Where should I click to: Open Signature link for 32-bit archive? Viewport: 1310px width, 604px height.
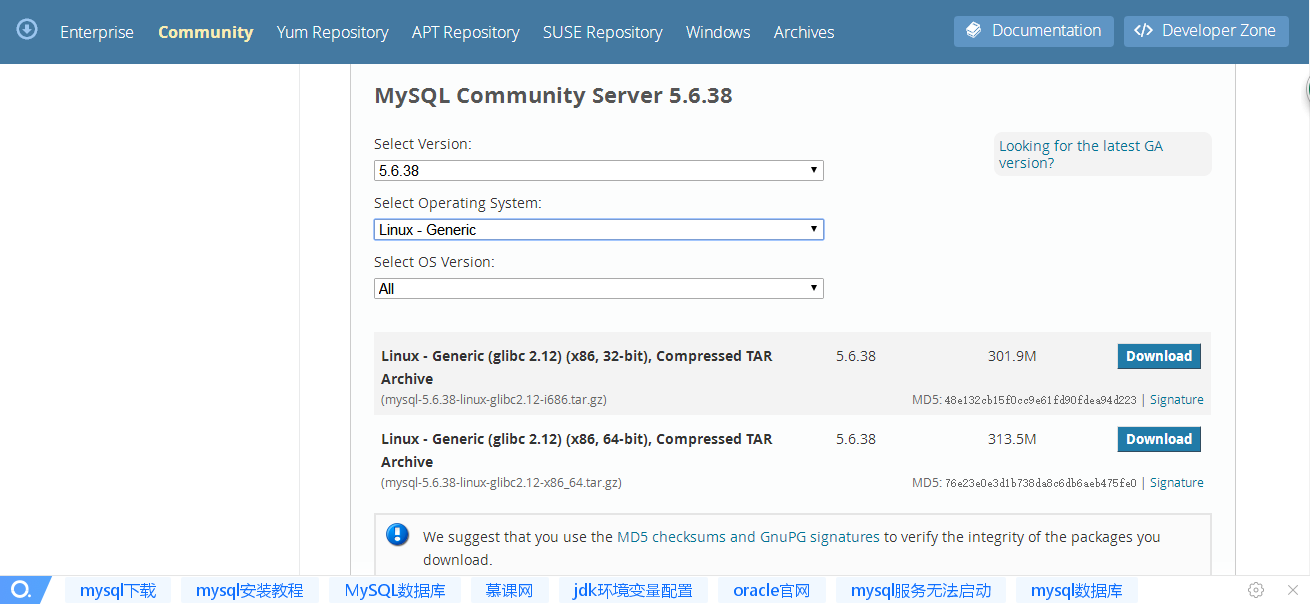tap(1176, 400)
